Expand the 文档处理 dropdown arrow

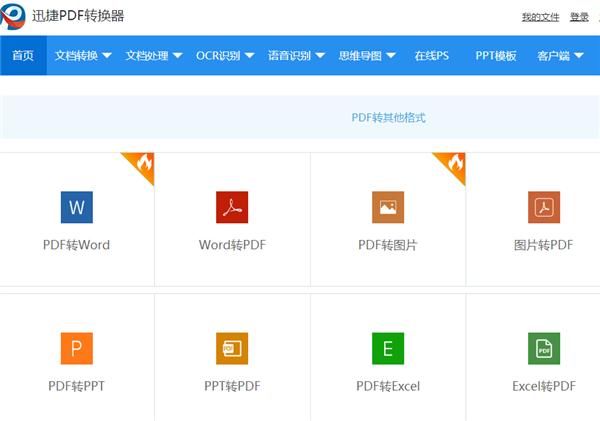point(177,55)
